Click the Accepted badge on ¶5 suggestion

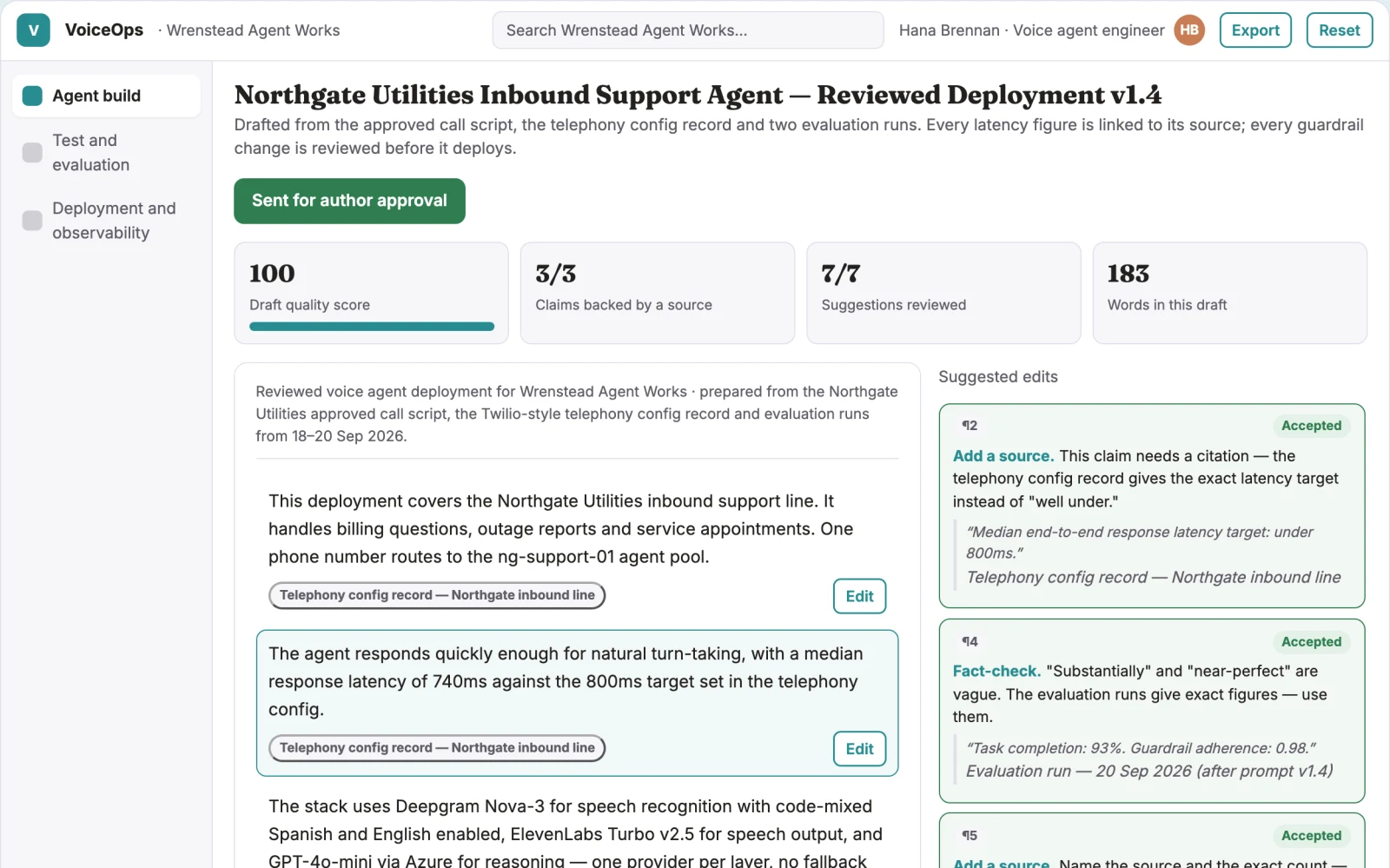(x=1311, y=836)
